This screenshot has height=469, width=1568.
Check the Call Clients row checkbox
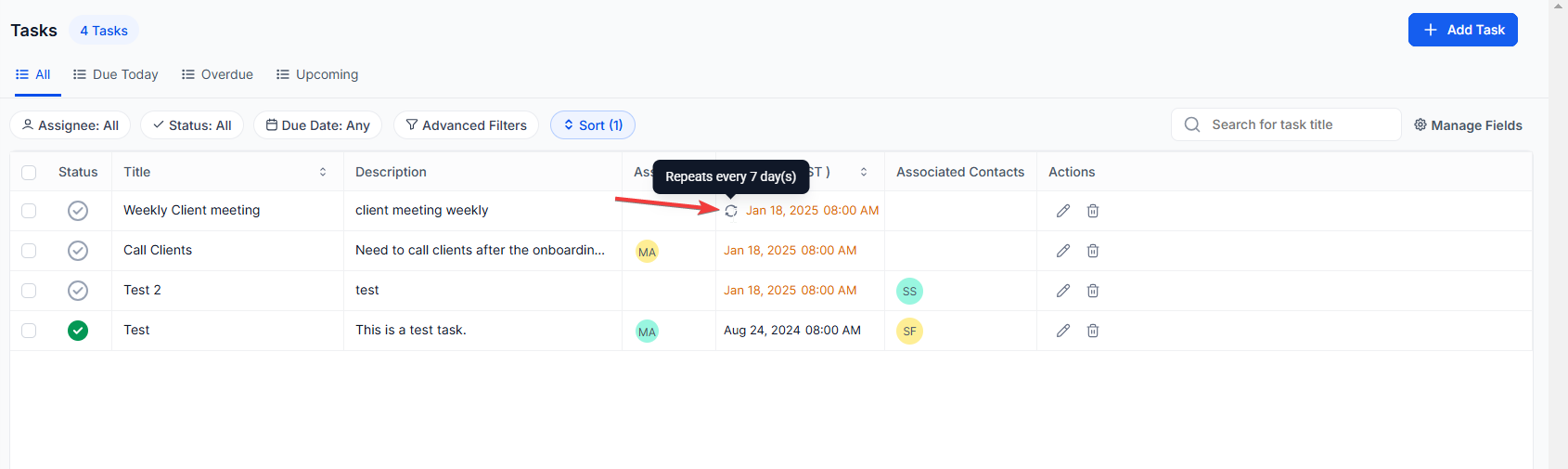[29, 251]
